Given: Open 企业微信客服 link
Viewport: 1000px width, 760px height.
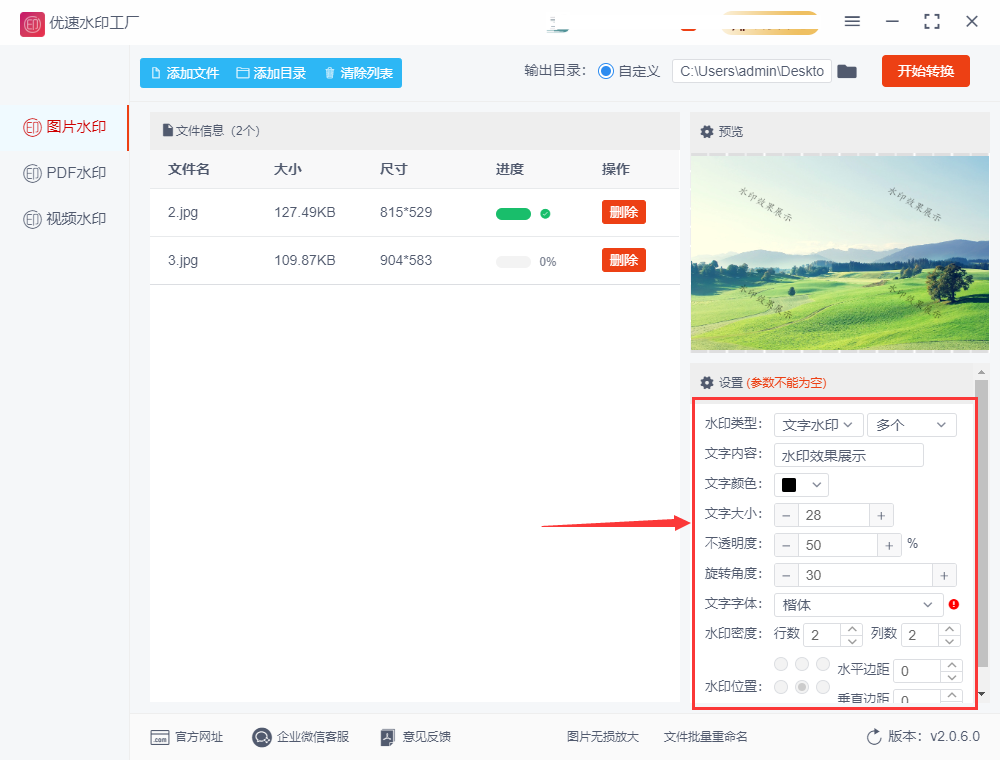Looking at the screenshot, I should pyautogui.click(x=312, y=737).
